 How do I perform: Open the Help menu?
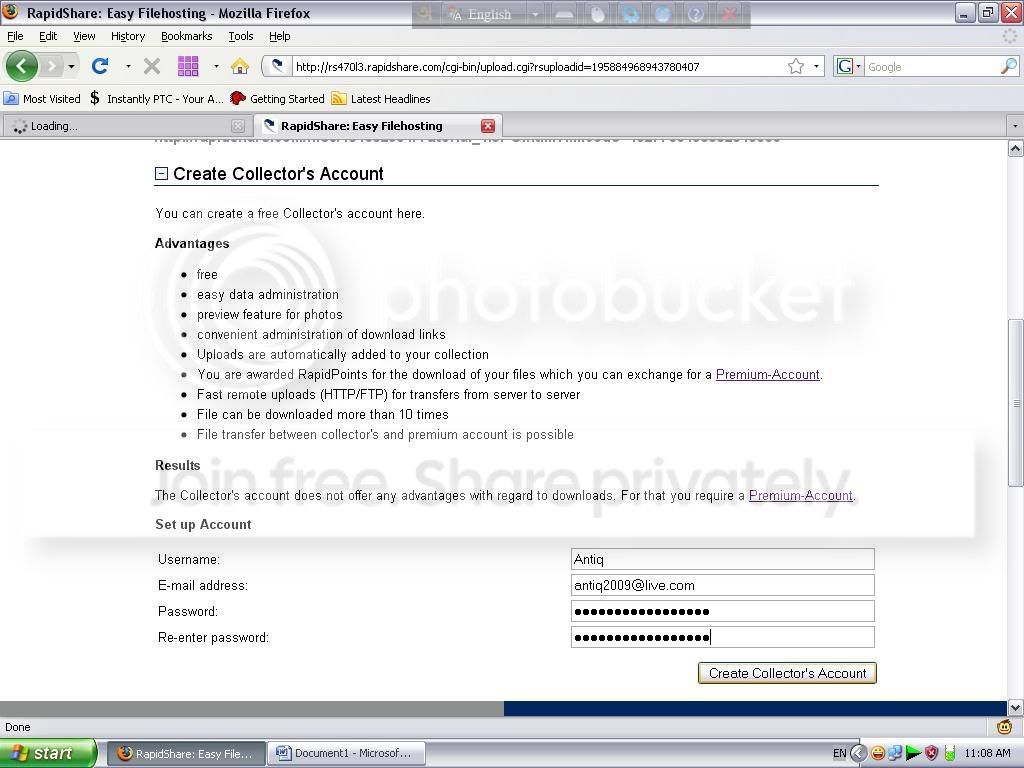(280, 36)
